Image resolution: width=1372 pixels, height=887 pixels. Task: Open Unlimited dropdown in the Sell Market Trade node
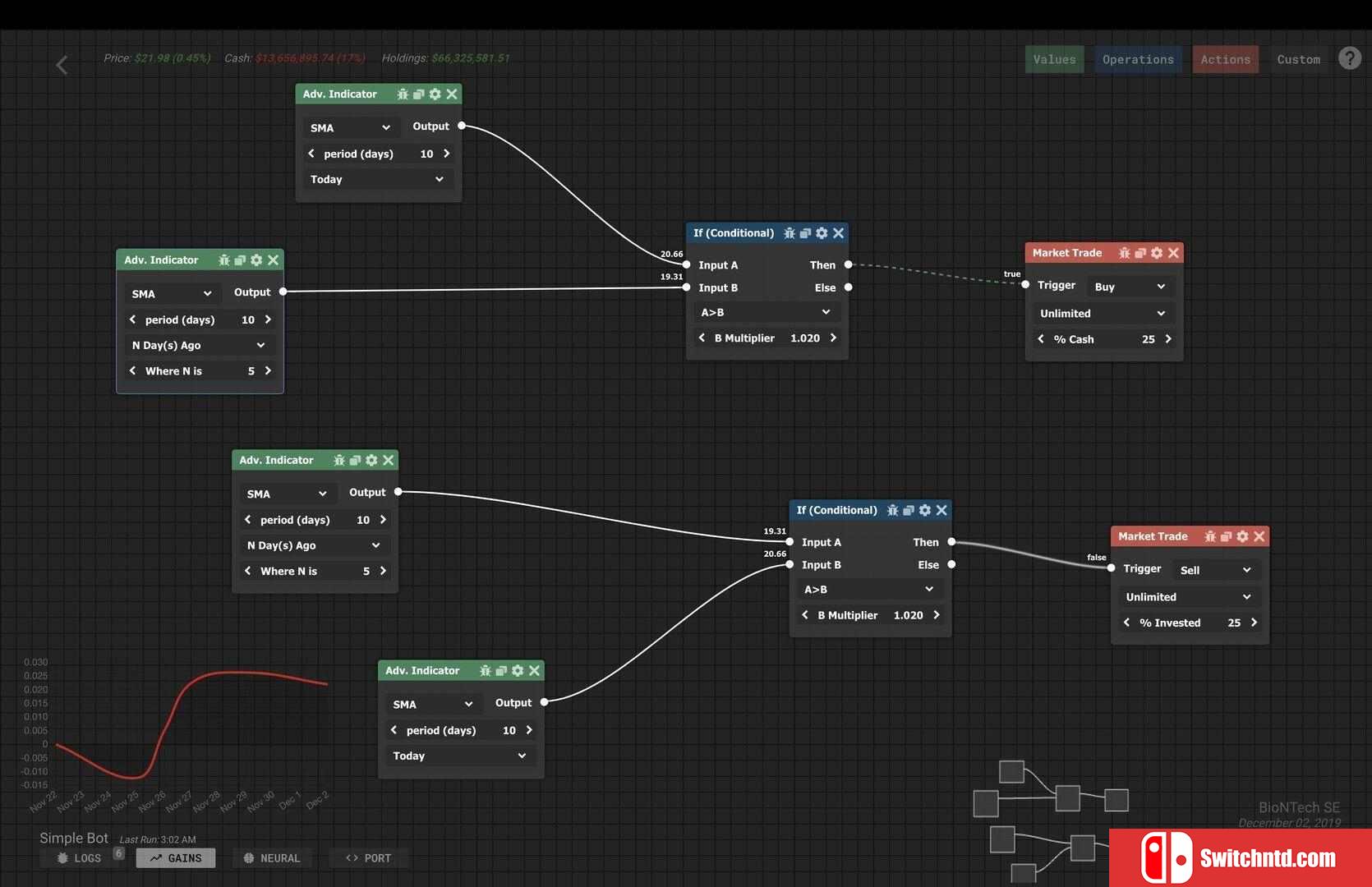(1188, 597)
